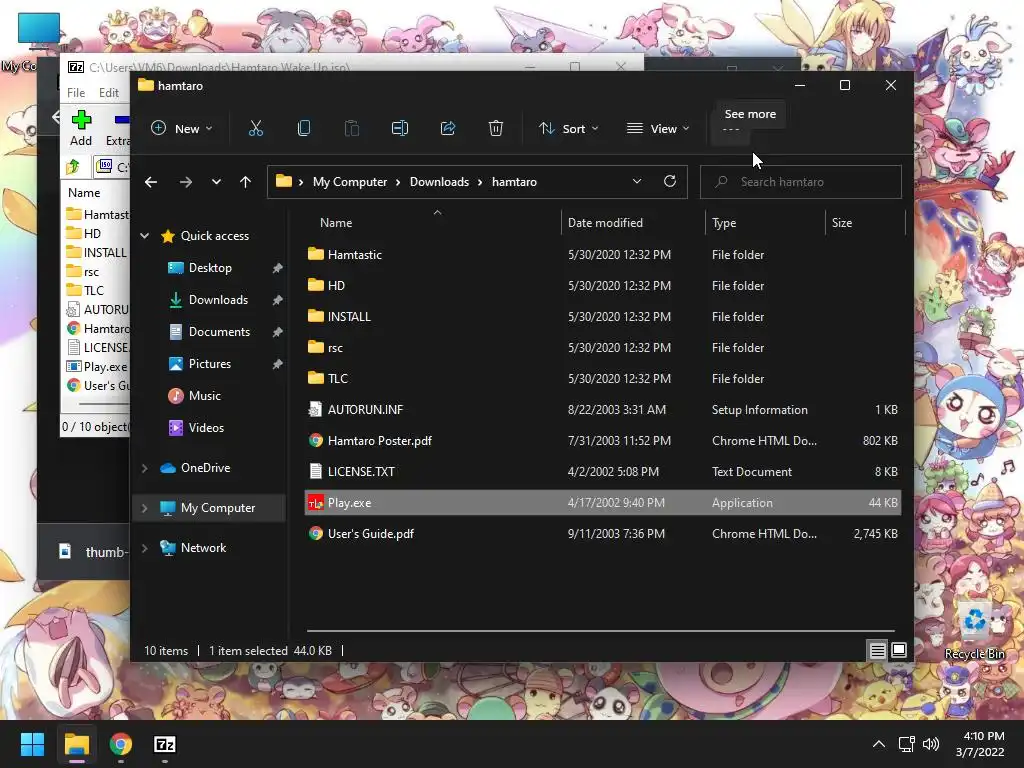The height and width of the screenshot is (768, 1024).
Task: Select the rsc folder
Action: click(603, 347)
